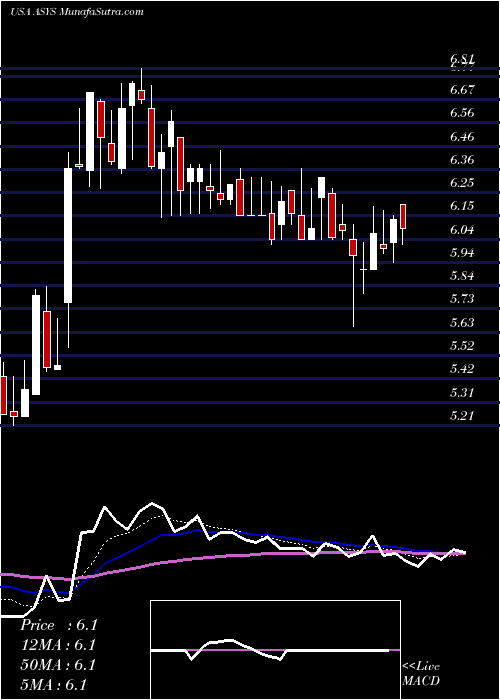Image resolution: width=500 pixels, height=700 pixels.
Task: Click the 5.84 price axis value
Action: click(x=462, y=276)
